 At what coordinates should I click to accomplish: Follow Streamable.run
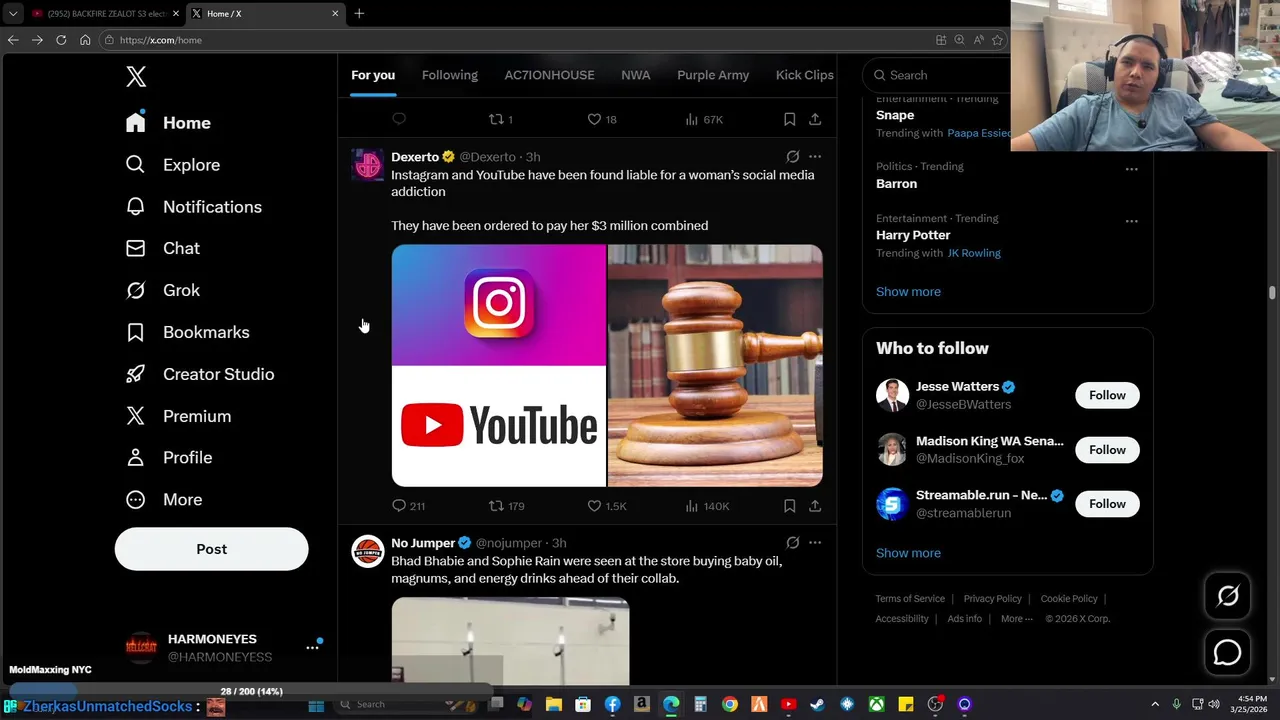click(x=1107, y=504)
